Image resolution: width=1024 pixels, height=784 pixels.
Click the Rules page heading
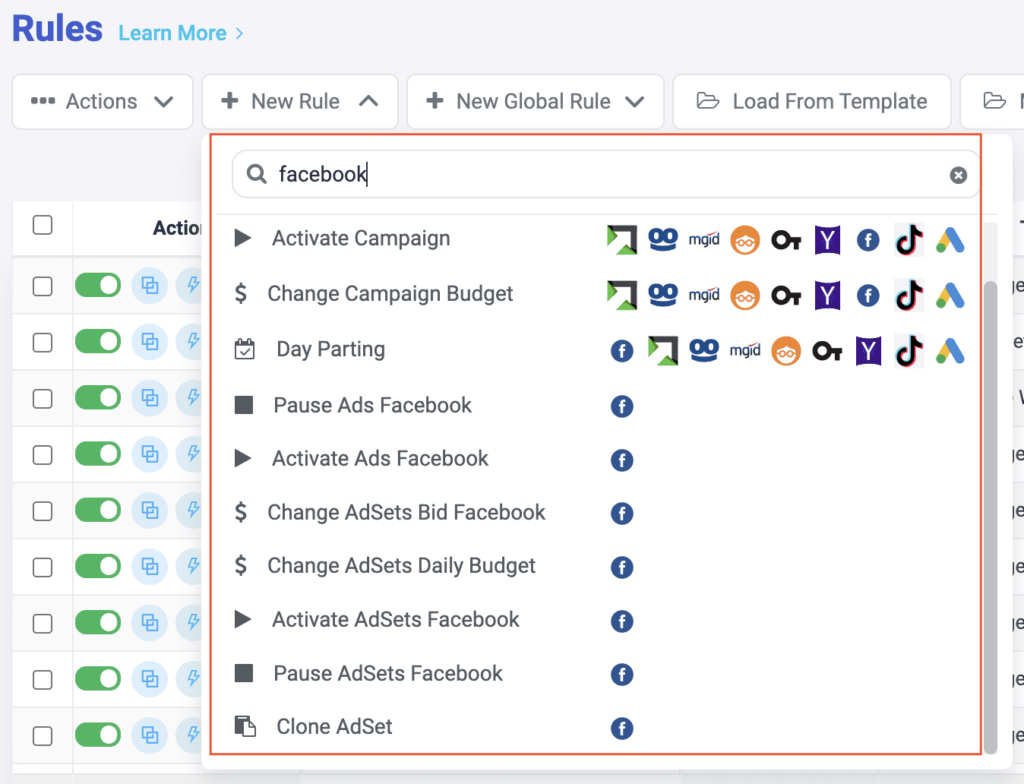57,29
